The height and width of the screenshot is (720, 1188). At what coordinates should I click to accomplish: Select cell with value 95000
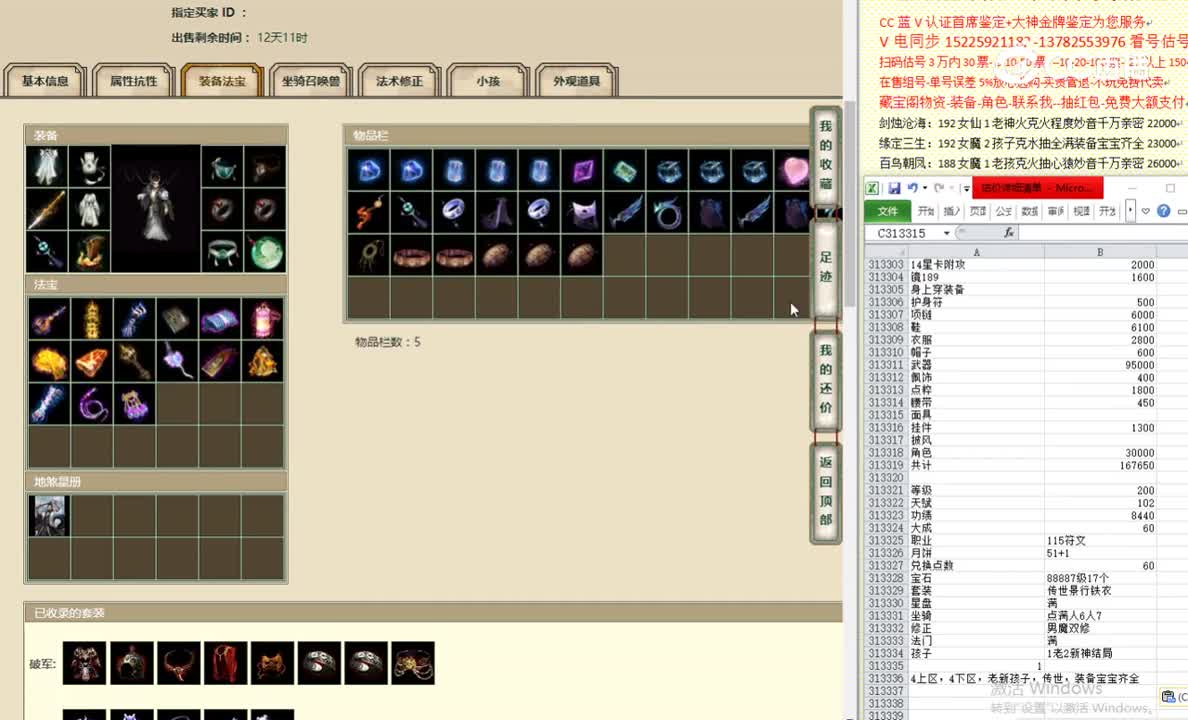(1100, 365)
